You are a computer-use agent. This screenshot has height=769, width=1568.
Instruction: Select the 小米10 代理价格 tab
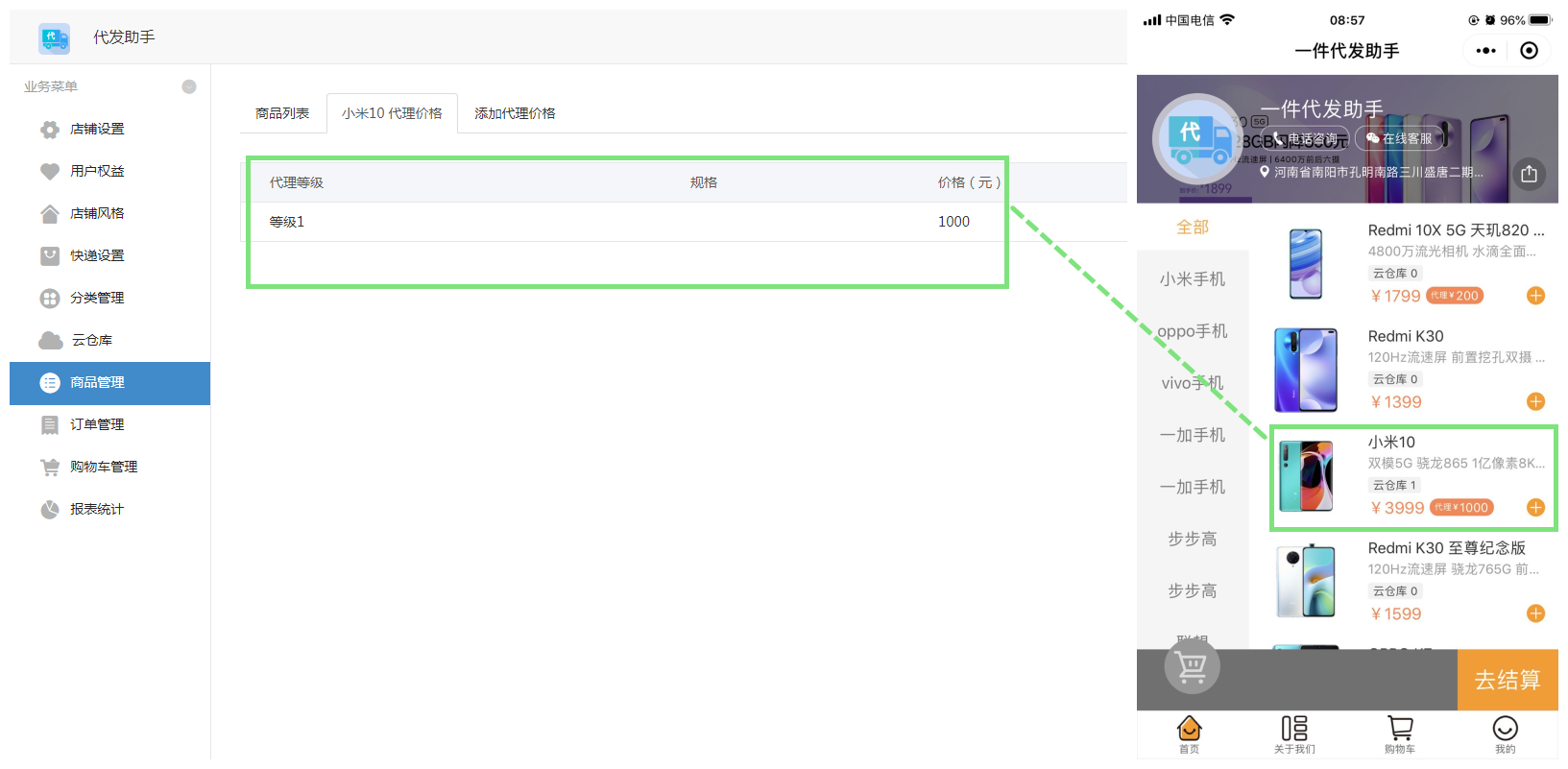tap(392, 113)
